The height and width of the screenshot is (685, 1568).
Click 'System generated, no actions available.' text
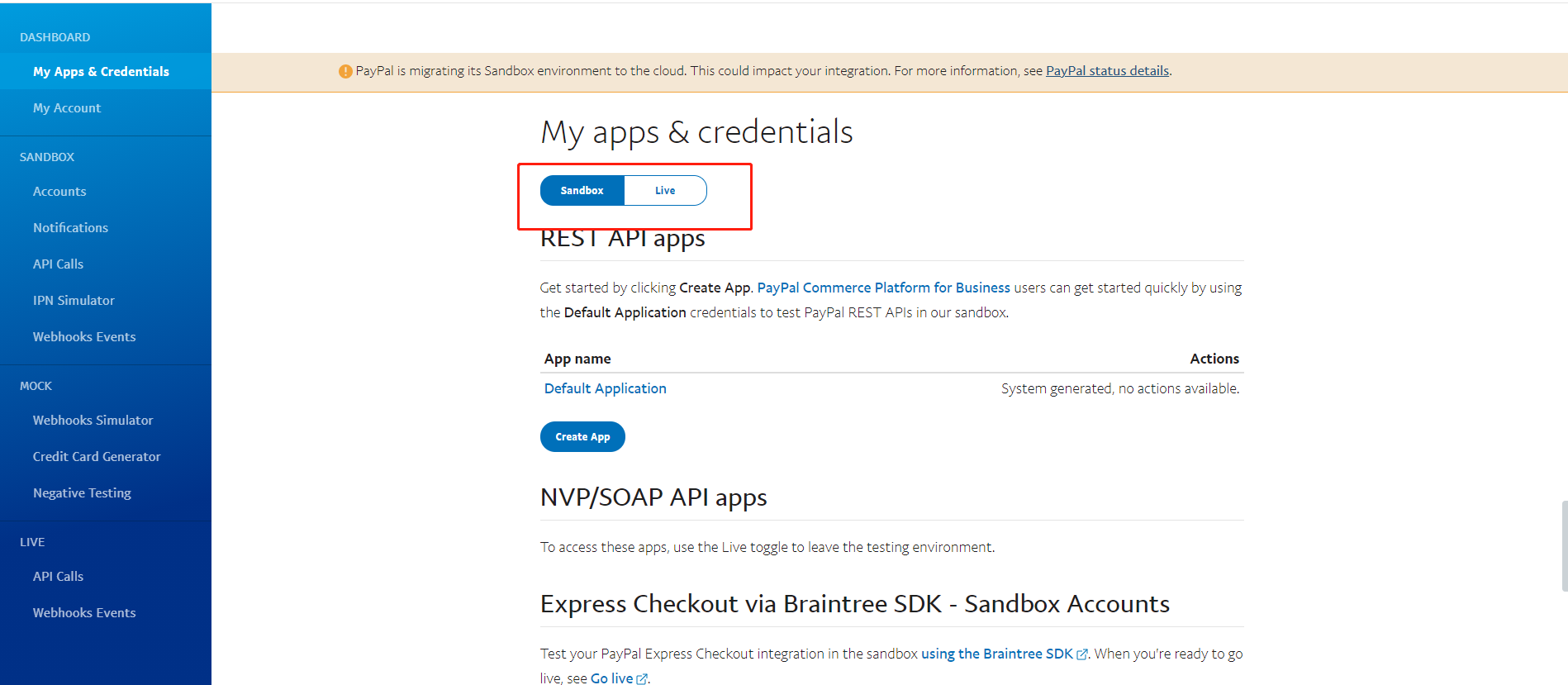(x=1120, y=388)
